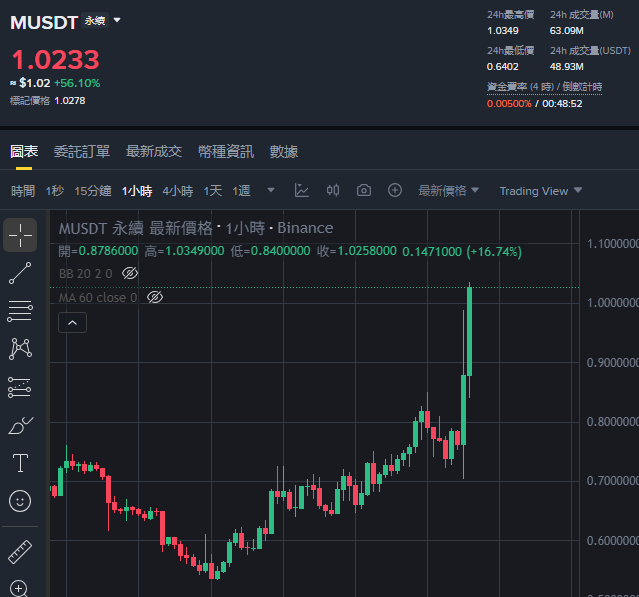Select the trend line drawing tool
This screenshot has width=639, height=597.
[20, 273]
